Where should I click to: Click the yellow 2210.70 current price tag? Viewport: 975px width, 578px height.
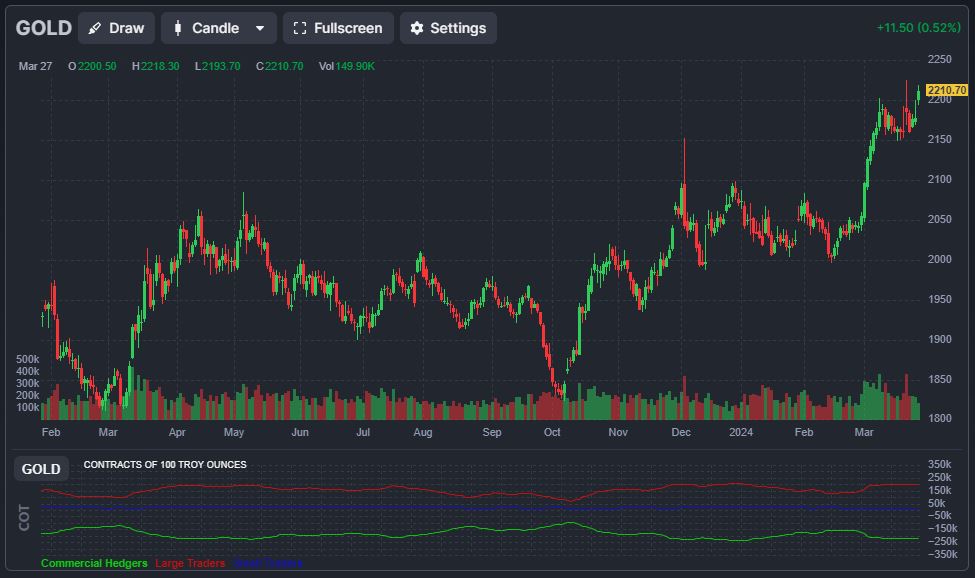pos(946,90)
